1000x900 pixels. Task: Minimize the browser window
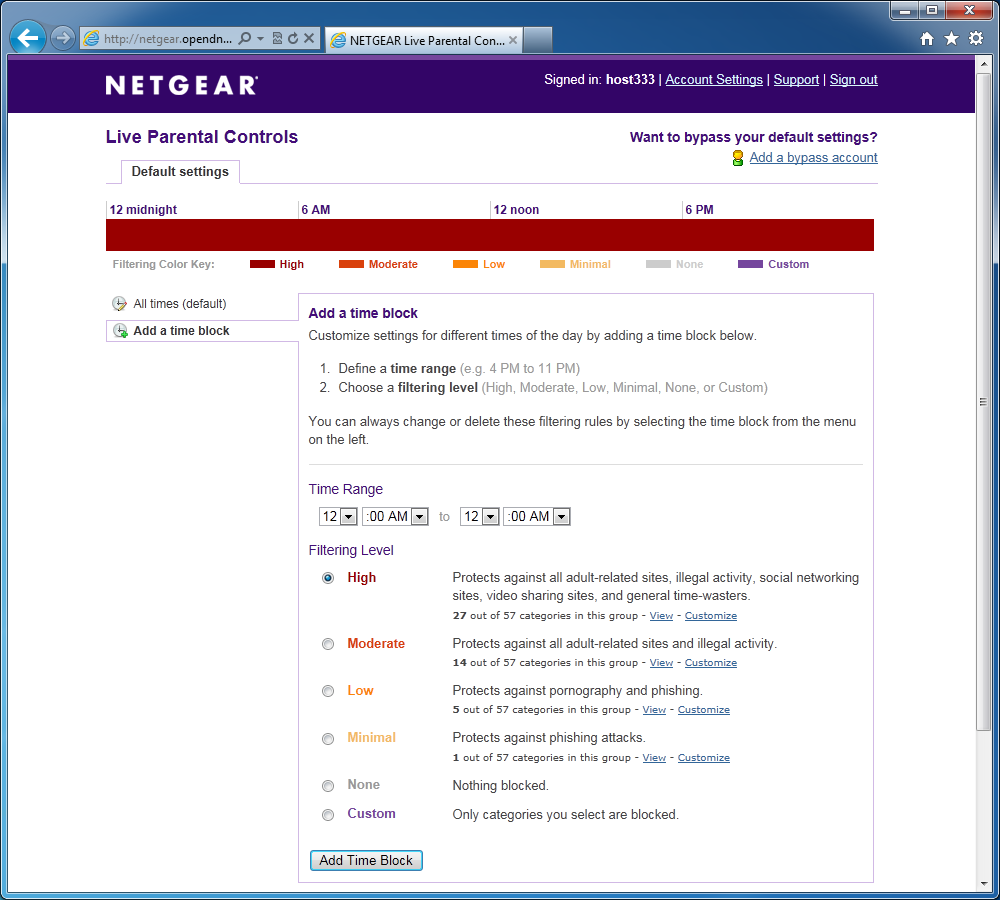[x=904, y=11]
